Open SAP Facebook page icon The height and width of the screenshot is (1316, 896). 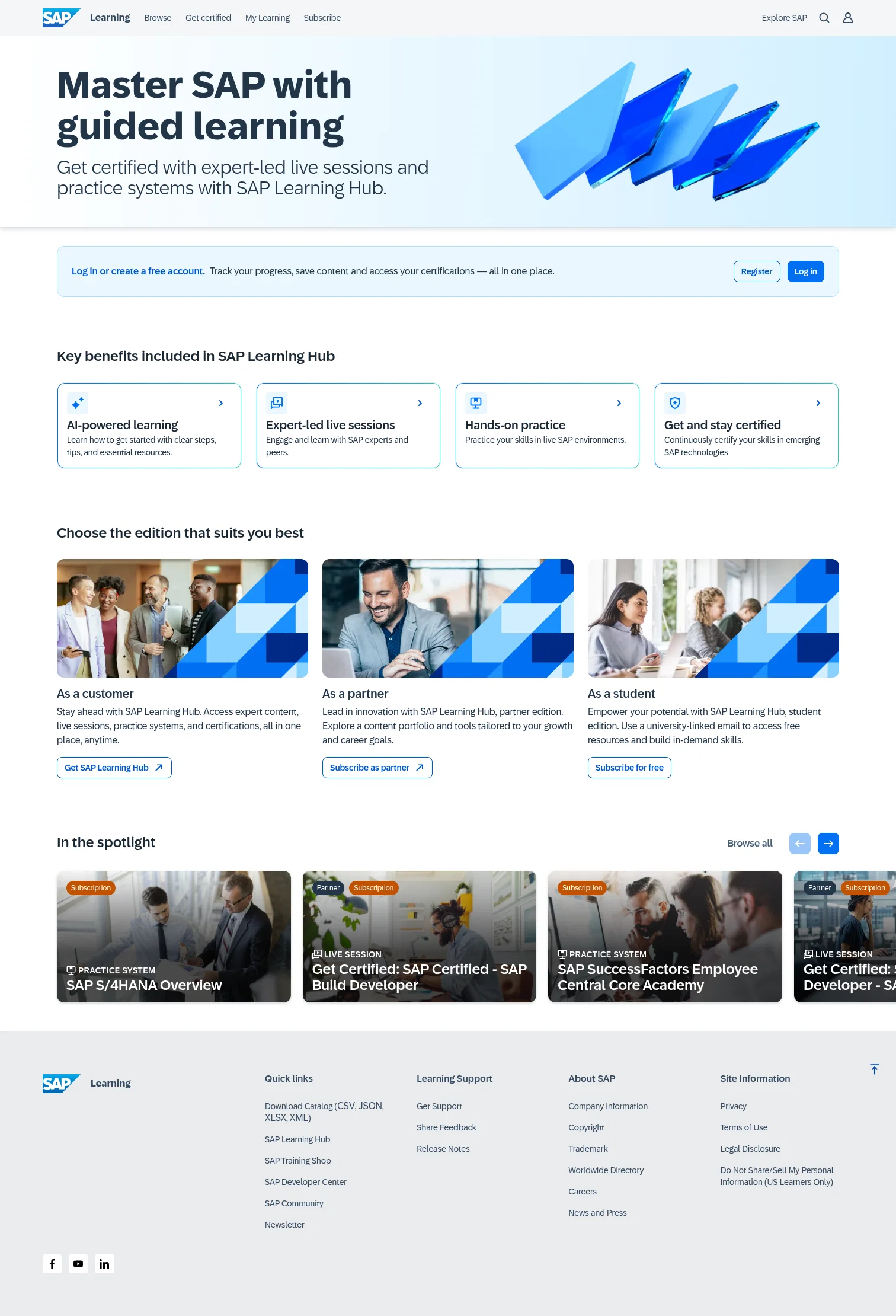(x=52, y=1264)
